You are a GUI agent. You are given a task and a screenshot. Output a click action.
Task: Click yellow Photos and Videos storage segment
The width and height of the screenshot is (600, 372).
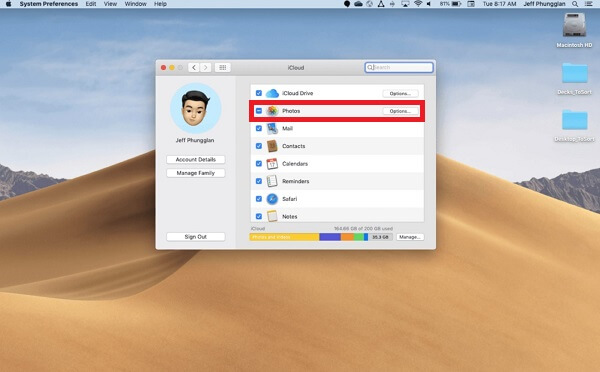tap(284, 237)
